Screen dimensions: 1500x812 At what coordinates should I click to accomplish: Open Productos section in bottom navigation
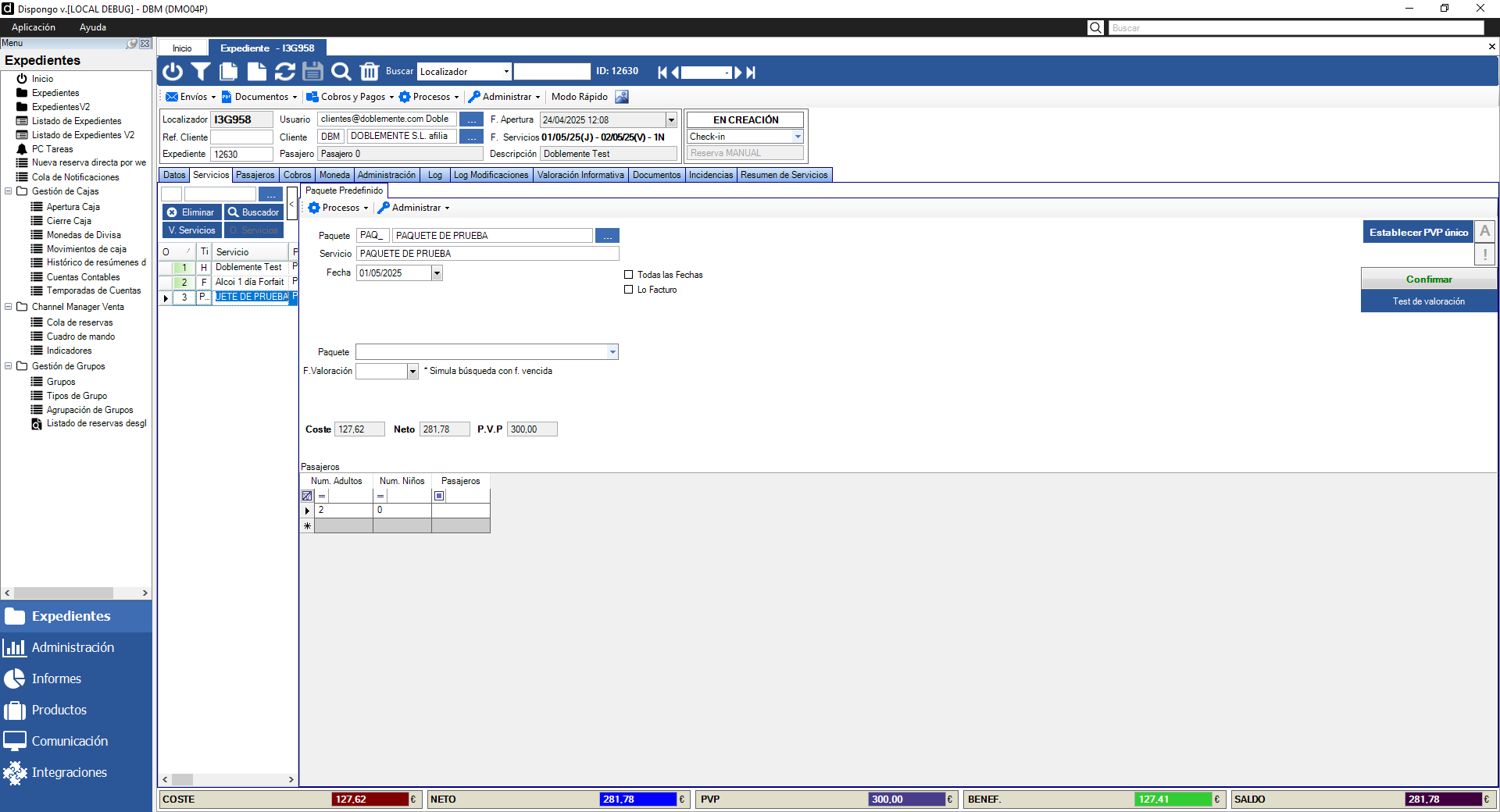[x=76, y=710]
